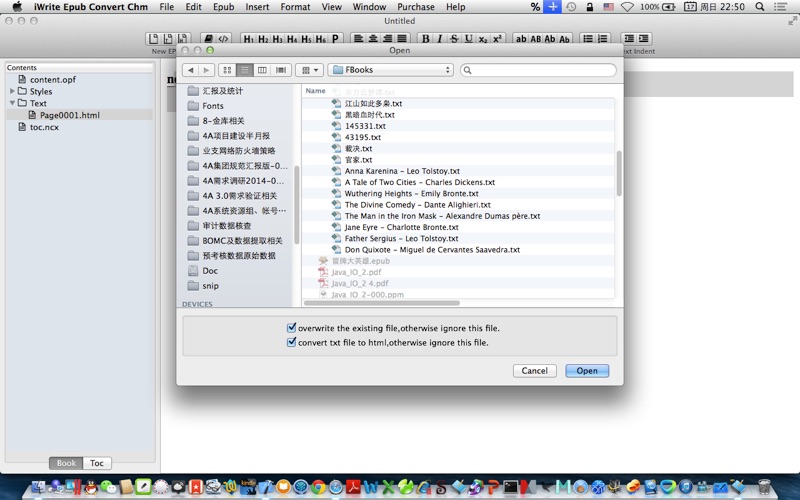
Task: Apply subscript formatting
Action: pyautogui.click(x=483, y=39)
